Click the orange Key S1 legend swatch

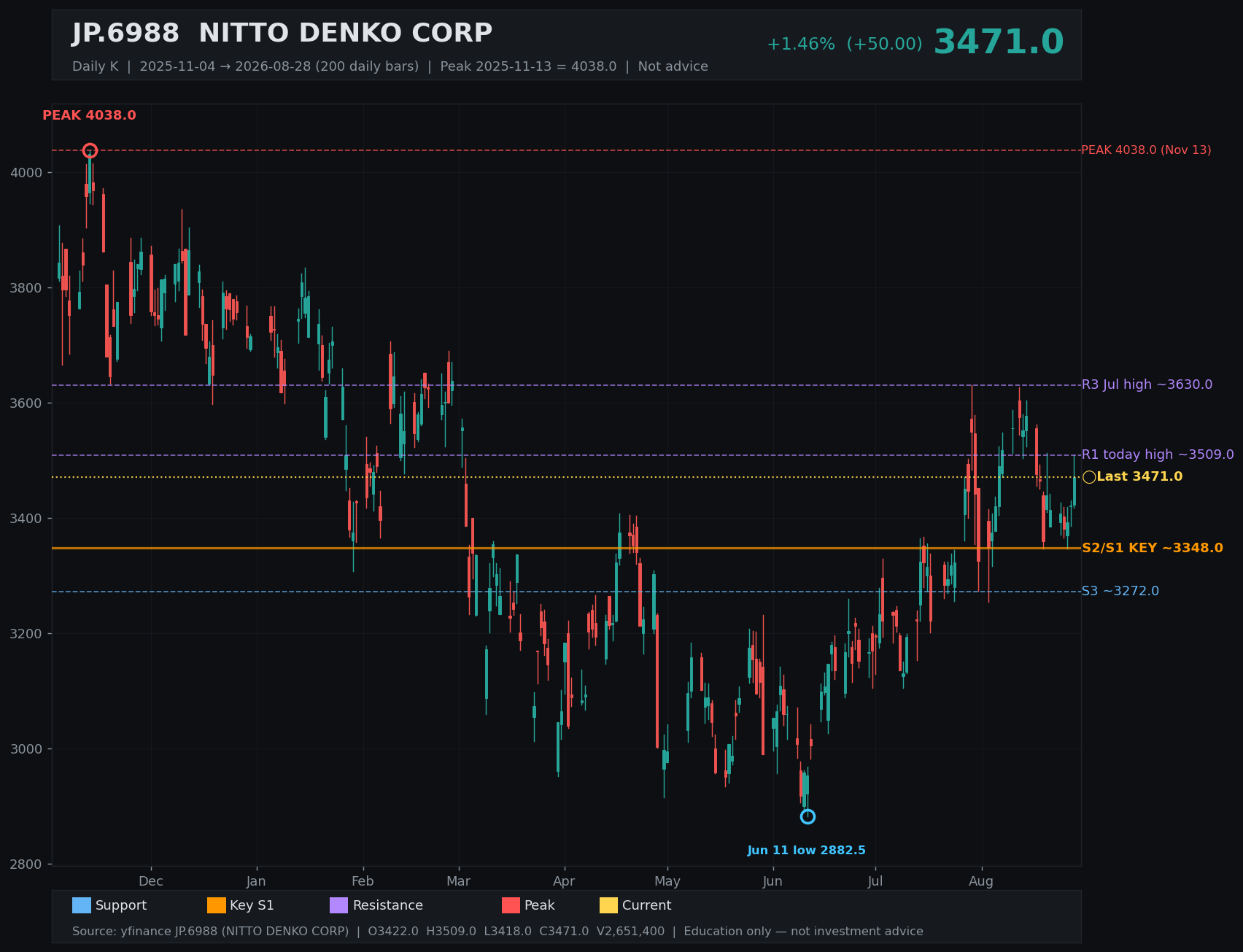click(217, 905)
